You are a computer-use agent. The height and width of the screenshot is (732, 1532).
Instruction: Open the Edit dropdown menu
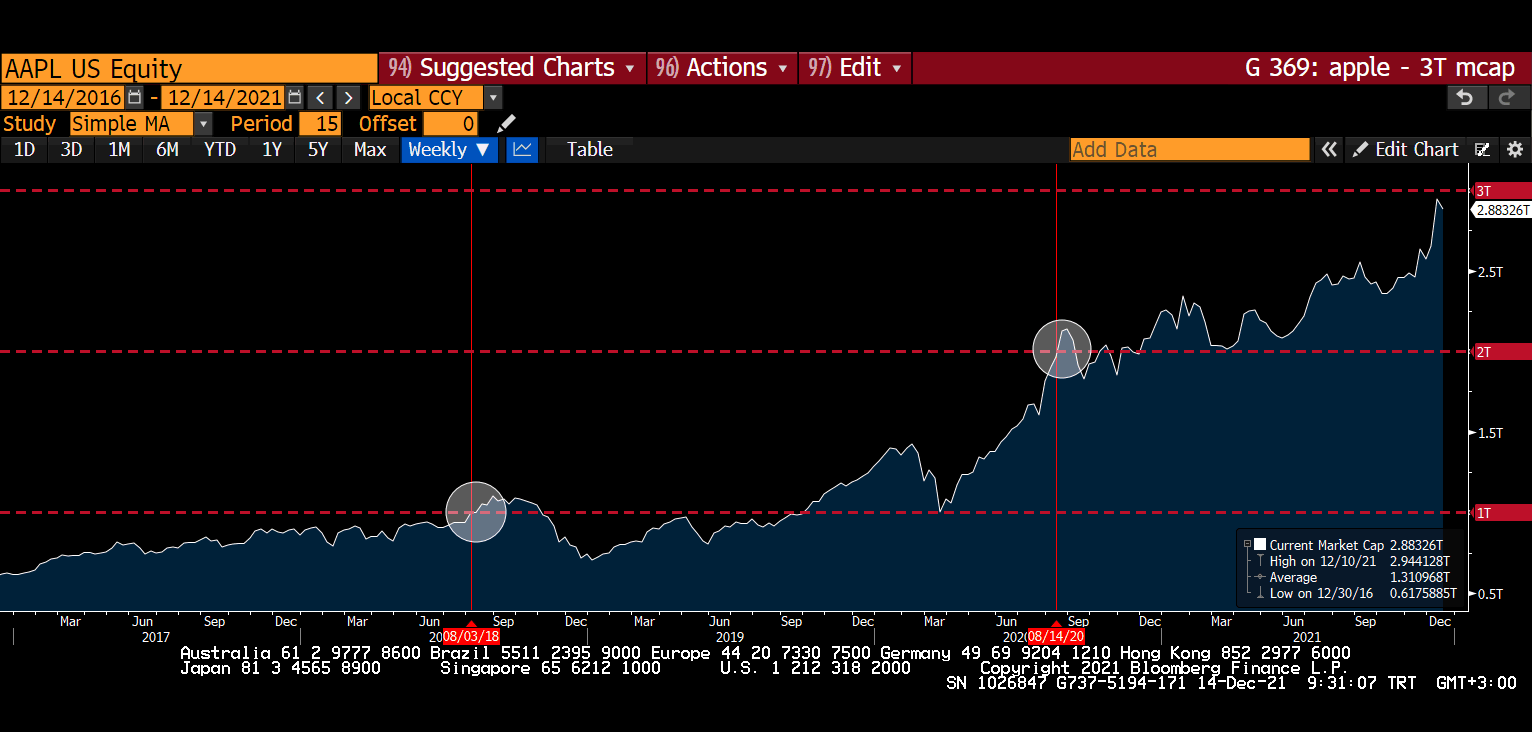[x=855, y=67]
